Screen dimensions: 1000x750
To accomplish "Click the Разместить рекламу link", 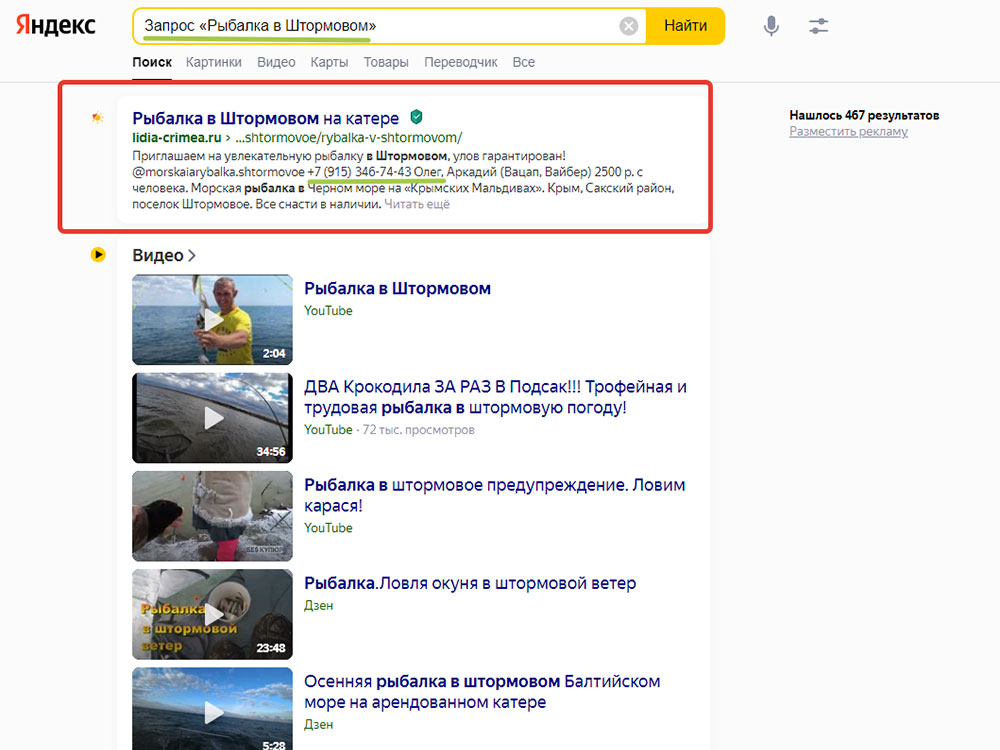I will (x=848, y=131).
